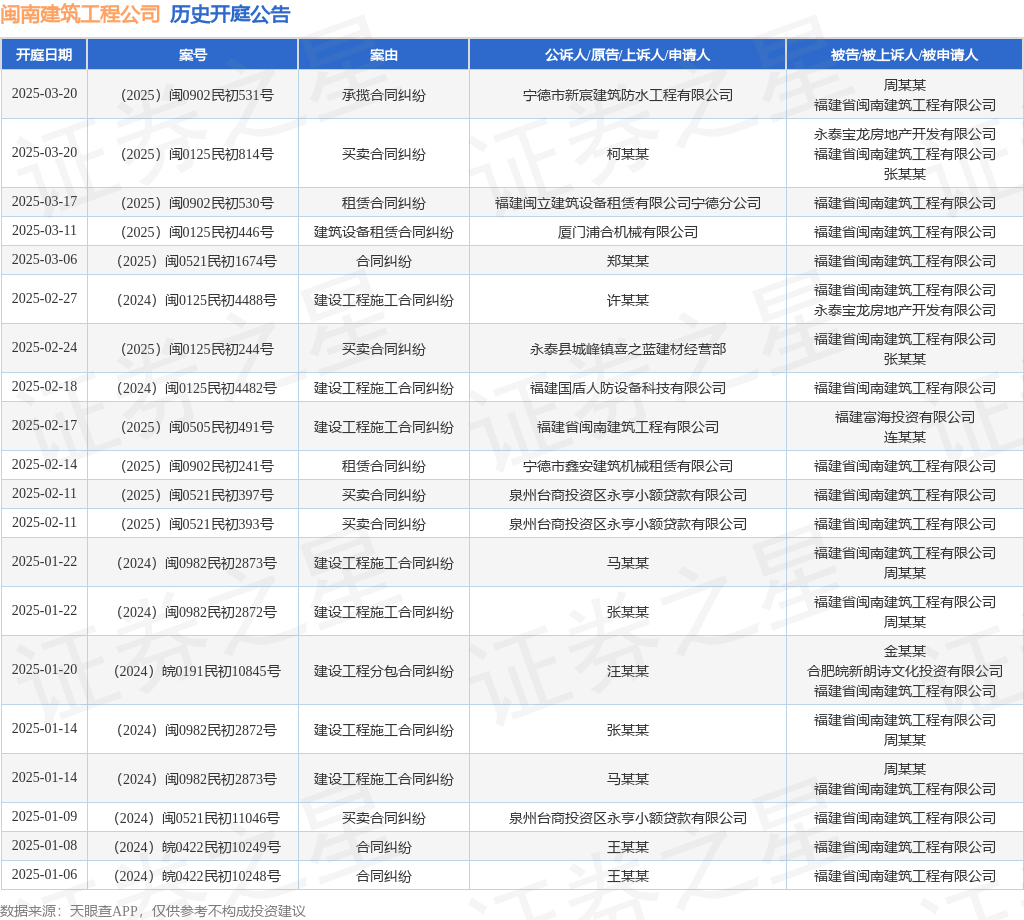Select the 案号 column header
The width and height of the screenshot is (1024, 920).
pos(193,55)
